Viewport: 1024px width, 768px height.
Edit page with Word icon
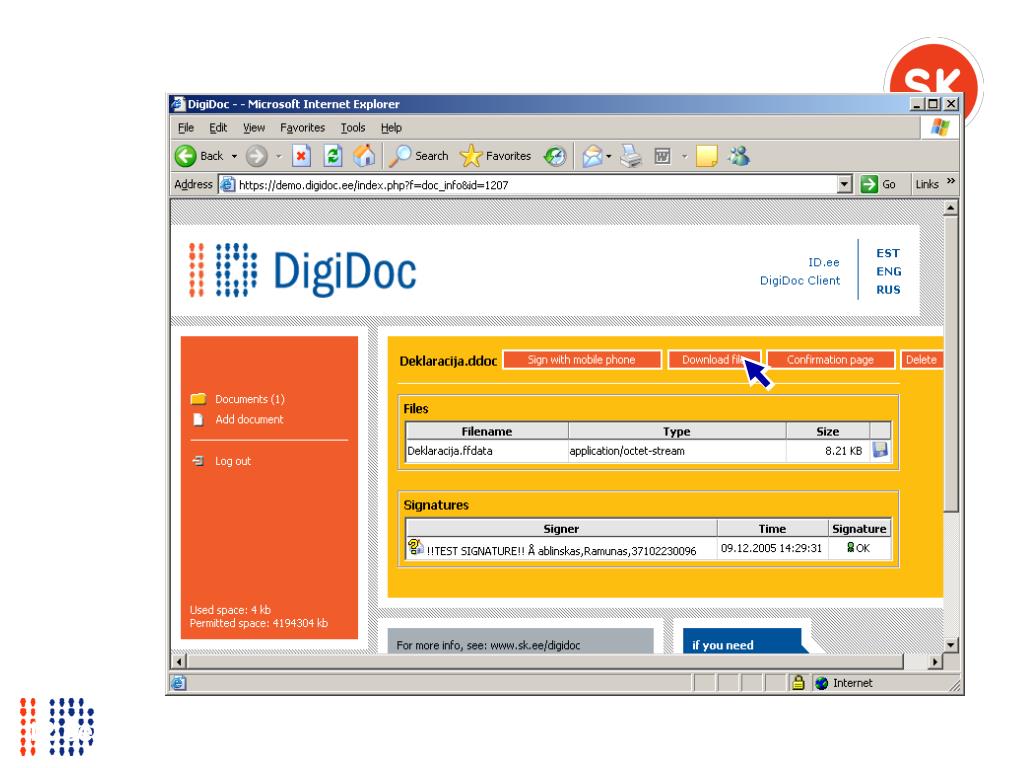point(662,156)
